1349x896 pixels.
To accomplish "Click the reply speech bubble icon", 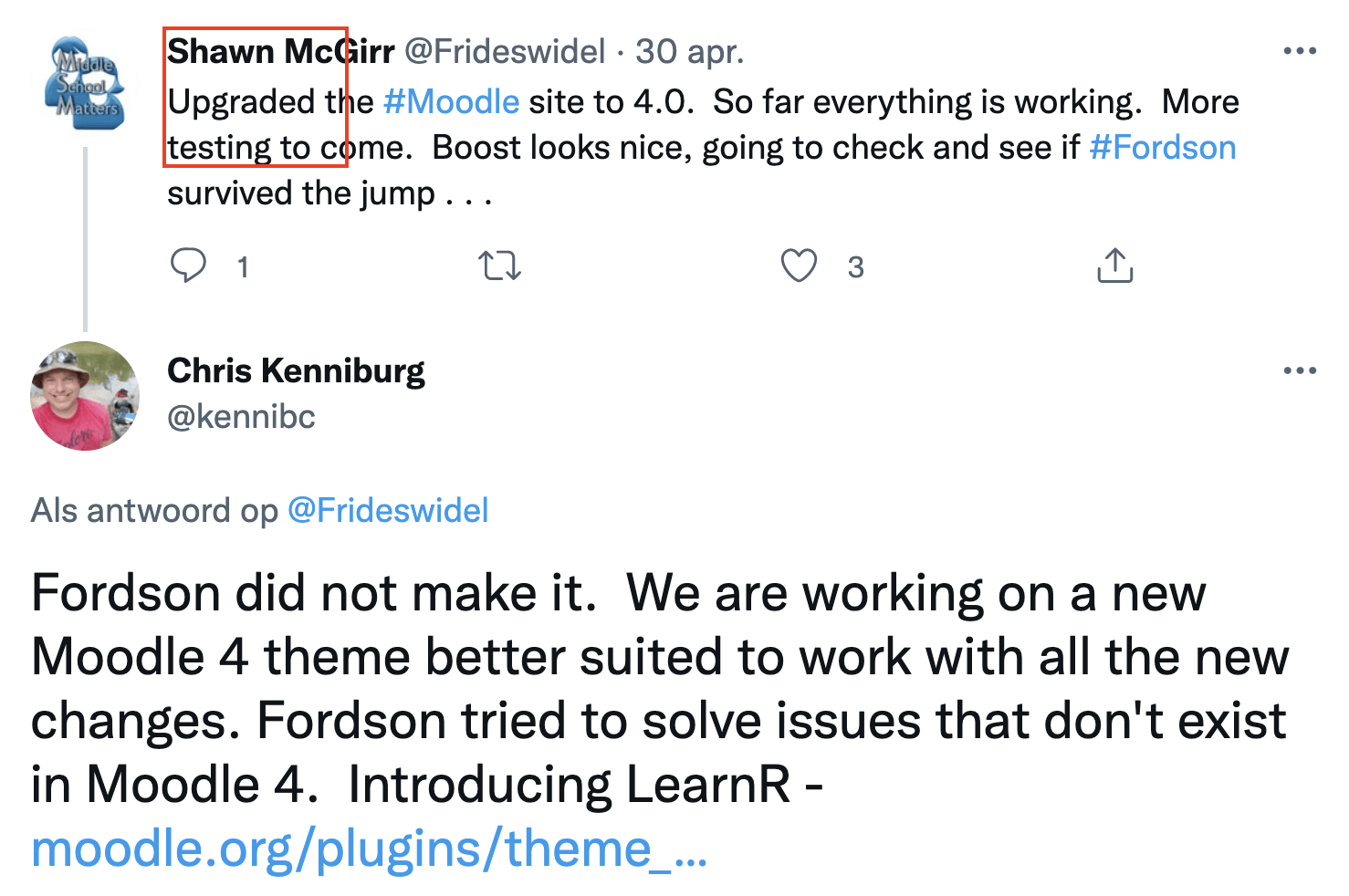I will pyautogui.click(x=188, y=266).
